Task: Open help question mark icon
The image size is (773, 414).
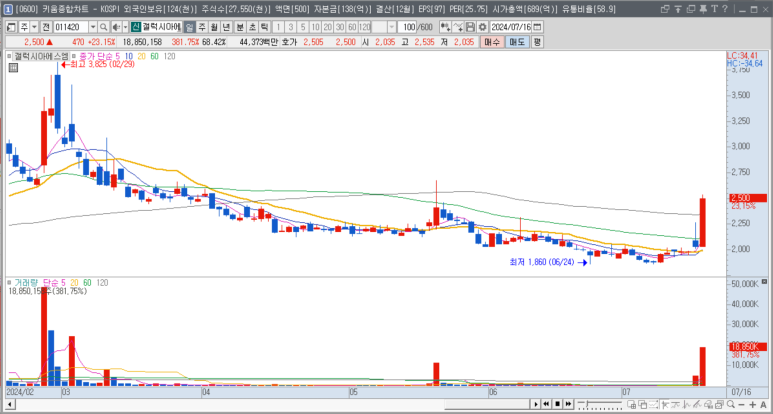Action: pos(725,9)
